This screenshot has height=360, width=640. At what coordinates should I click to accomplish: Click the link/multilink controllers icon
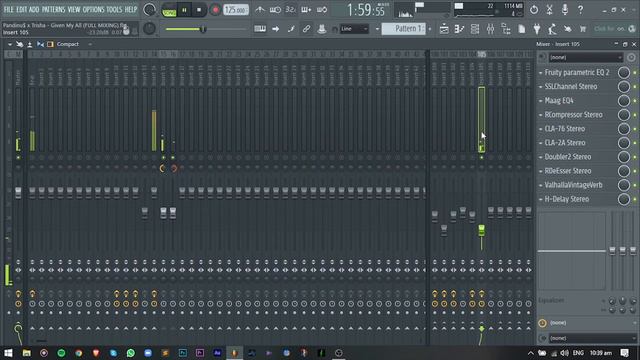[306, 29]
